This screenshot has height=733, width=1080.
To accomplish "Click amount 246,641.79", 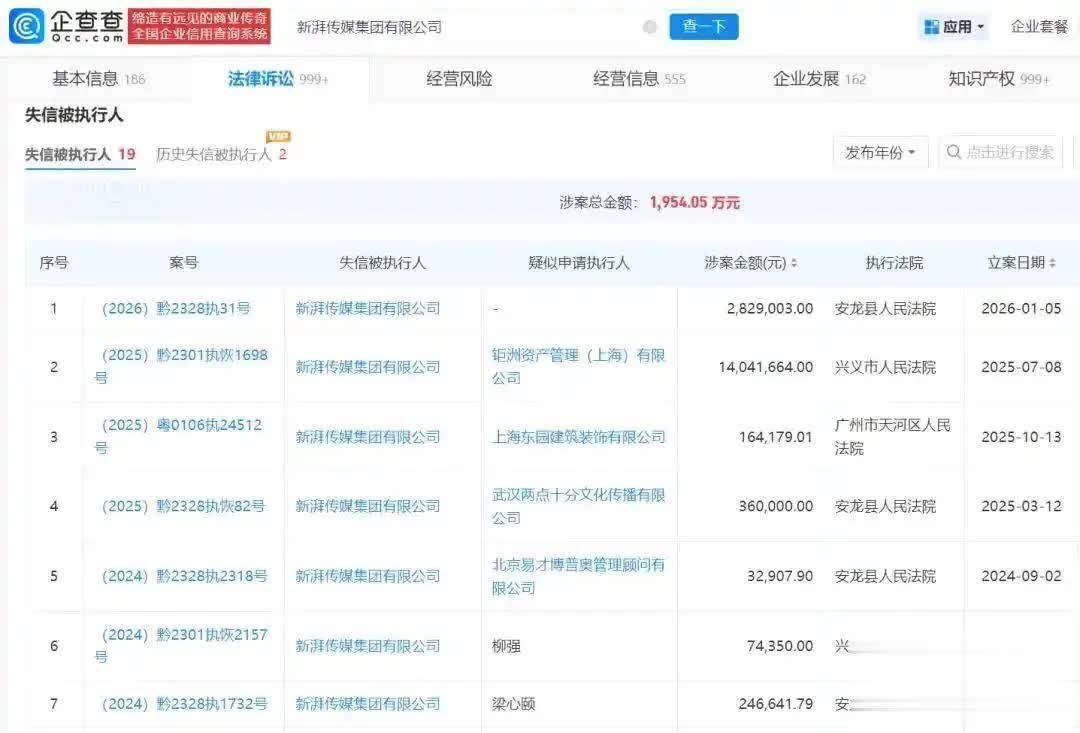I will click(776, 704).
